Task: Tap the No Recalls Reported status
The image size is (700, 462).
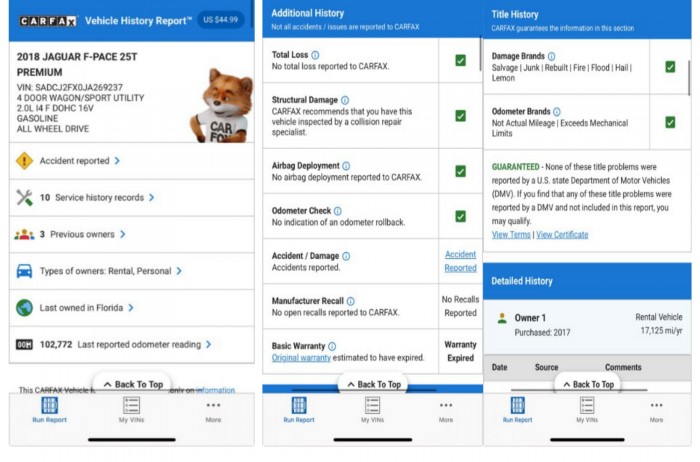Action: tap(460, 306)
